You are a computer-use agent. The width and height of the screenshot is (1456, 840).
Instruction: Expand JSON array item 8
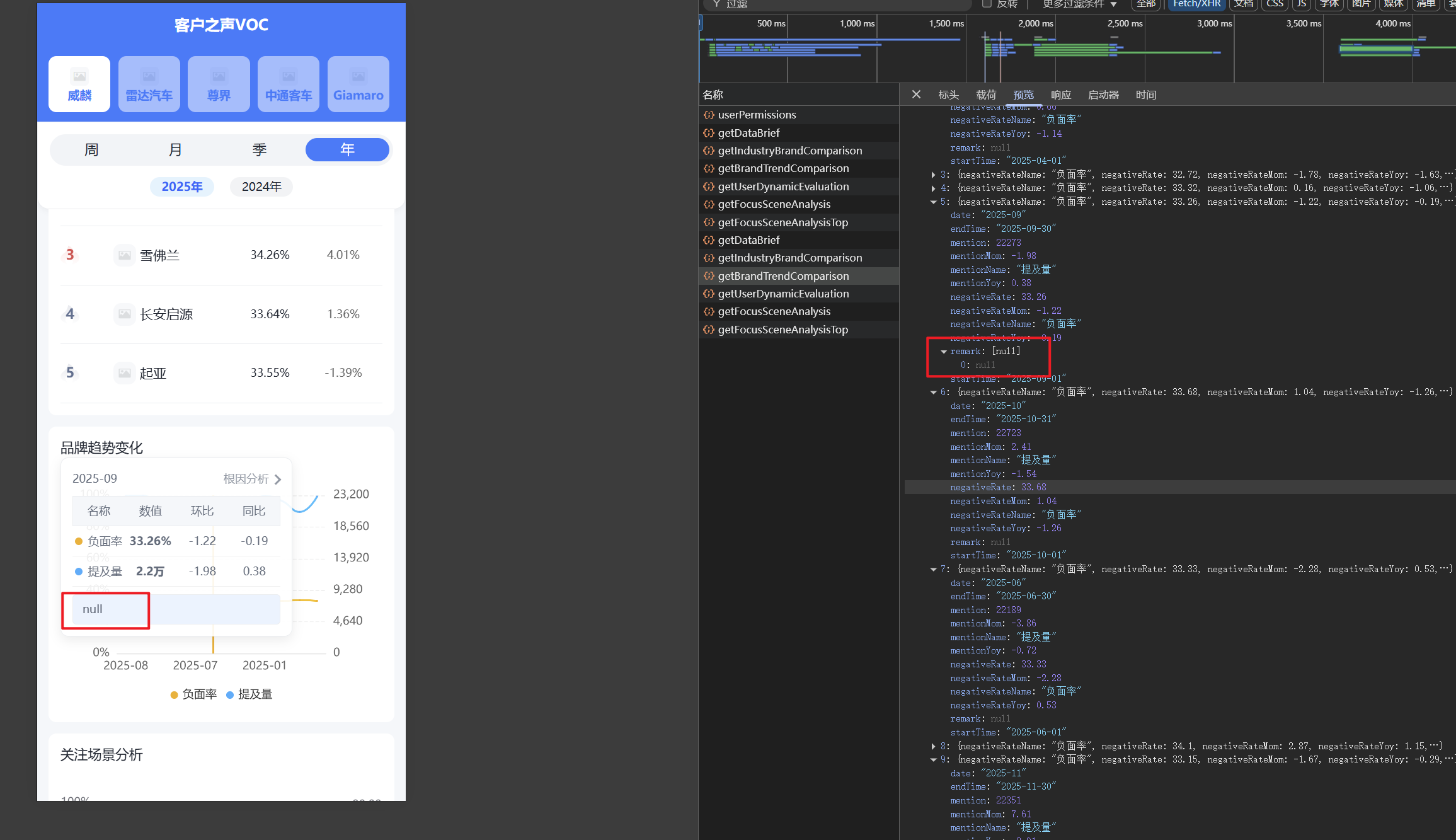pyautogui.click(x=933, y=747)
